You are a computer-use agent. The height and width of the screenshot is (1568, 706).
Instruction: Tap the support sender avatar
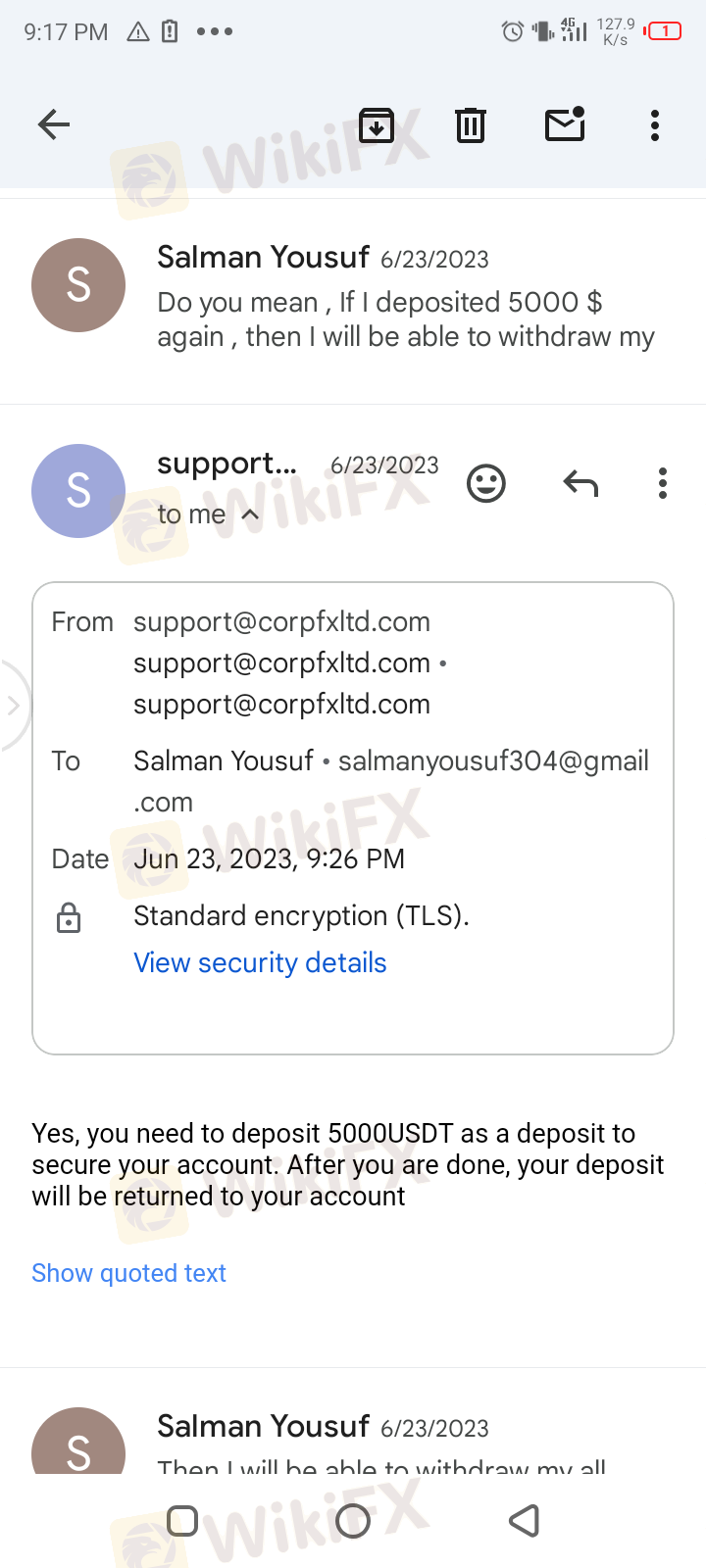78,490
